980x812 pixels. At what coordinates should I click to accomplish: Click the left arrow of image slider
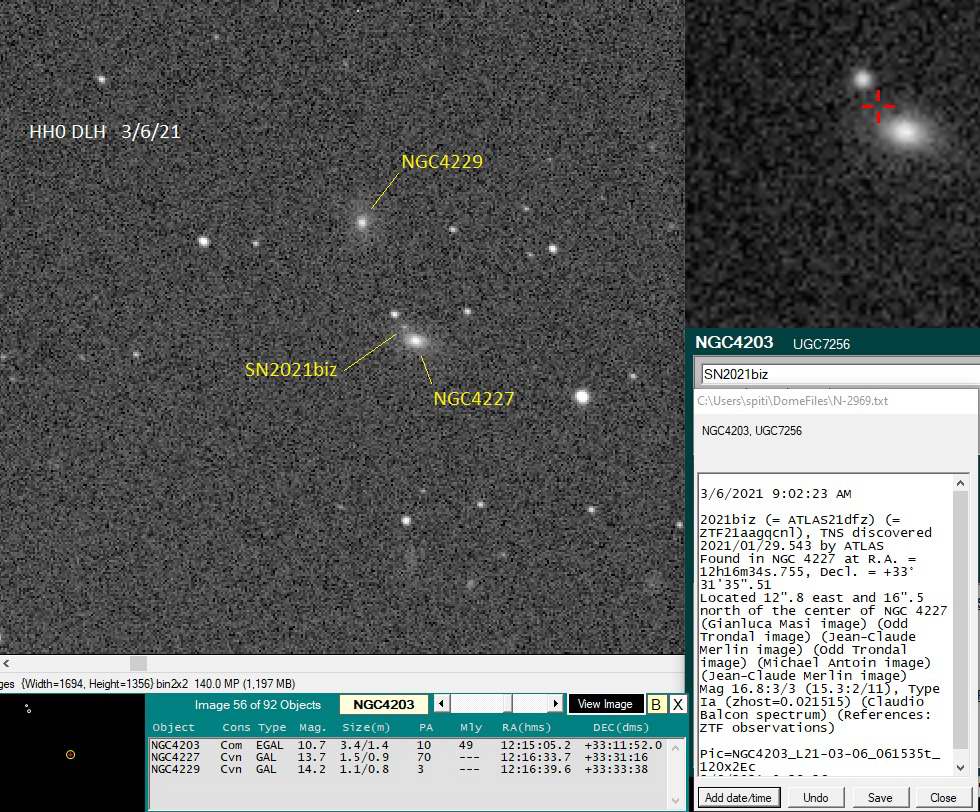(443, 704)
